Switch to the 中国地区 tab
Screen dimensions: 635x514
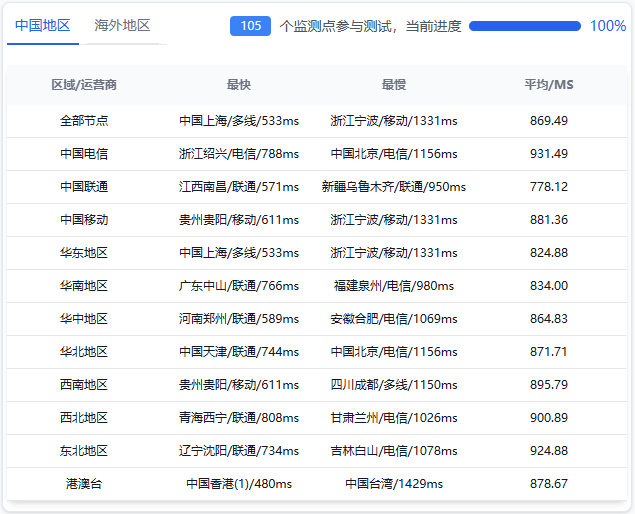(43, 26)
